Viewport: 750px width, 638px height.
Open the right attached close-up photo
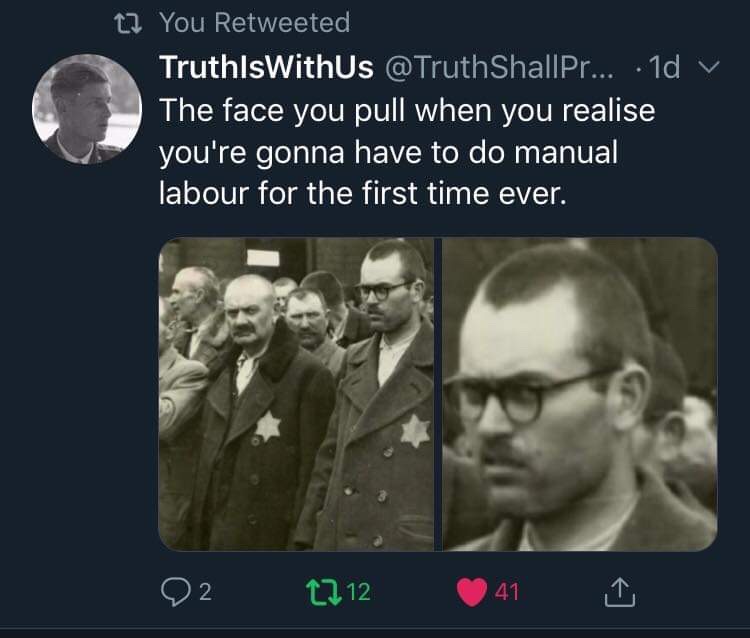pos(579,395)
